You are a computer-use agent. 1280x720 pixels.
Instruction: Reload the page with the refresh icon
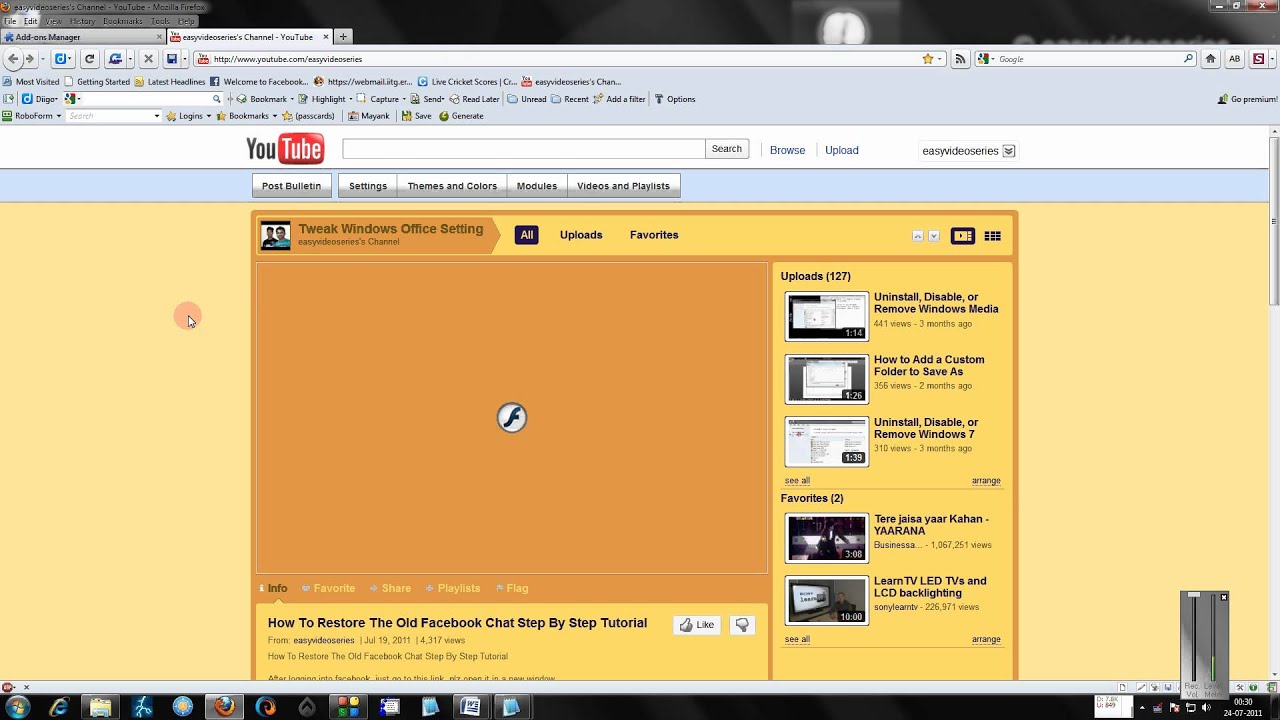[89, 59]
